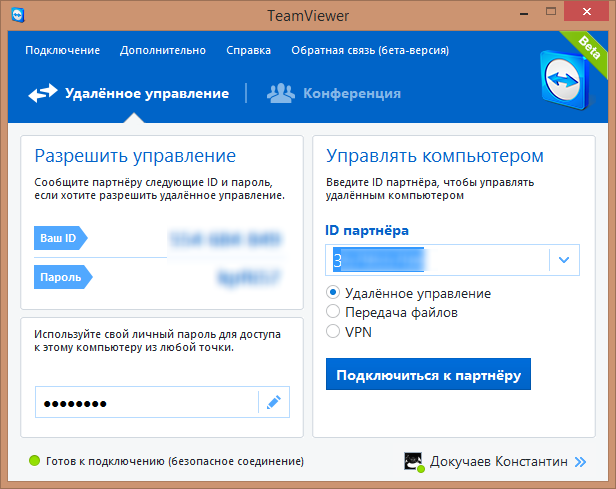Image resolution: width=616 pixels, height=489 pixels.
Task: Click the pencil edit password icon
Action: point(274,402)
